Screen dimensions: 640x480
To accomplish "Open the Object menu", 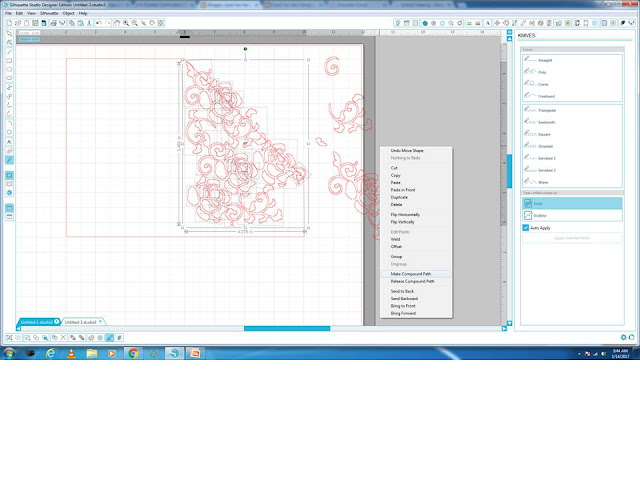I will [x=69, y=13].
